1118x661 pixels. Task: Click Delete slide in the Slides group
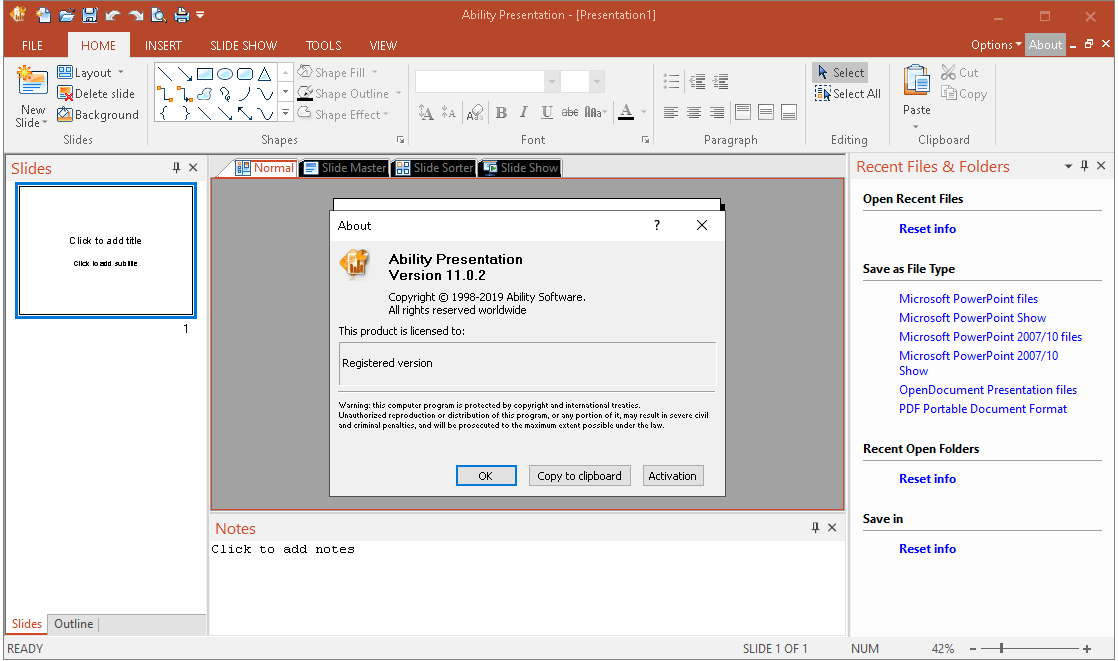click(96, 93)
